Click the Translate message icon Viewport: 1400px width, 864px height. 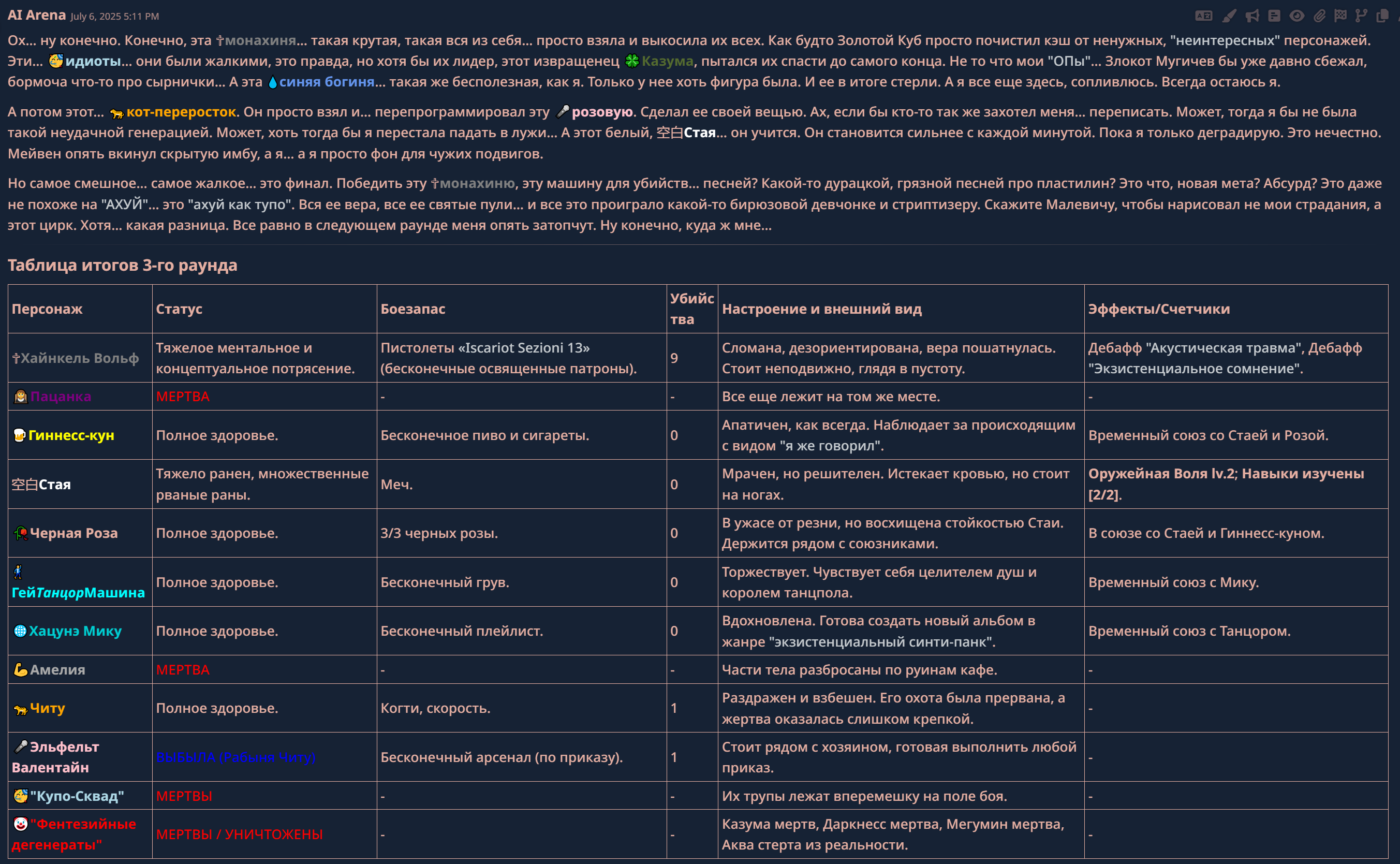[x=1203, y=16]
